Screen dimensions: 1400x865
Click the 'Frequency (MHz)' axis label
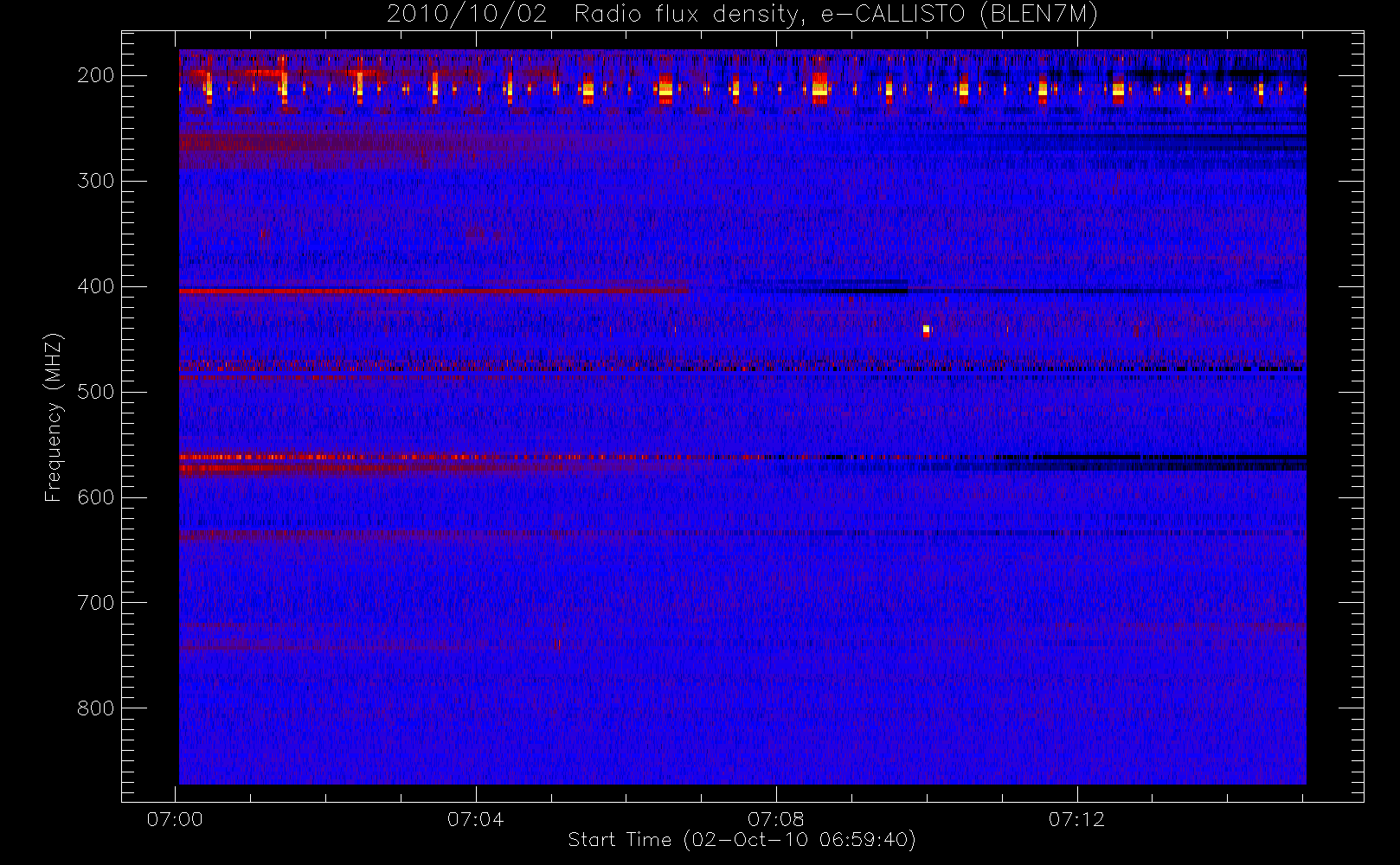(x=54, y=417)
